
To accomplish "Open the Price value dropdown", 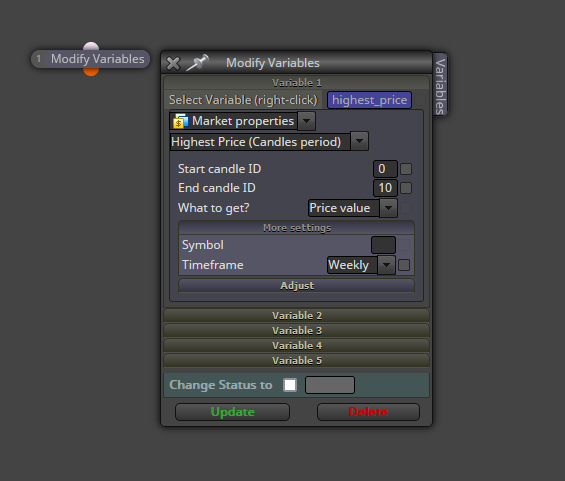I will [353, 208].
